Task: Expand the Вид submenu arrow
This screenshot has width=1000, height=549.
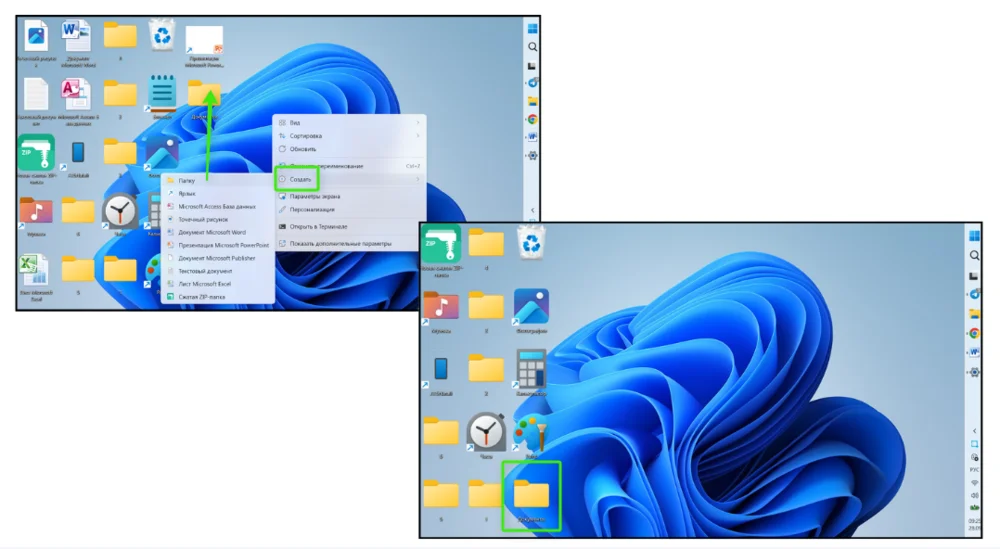Action: coord(418,122)
